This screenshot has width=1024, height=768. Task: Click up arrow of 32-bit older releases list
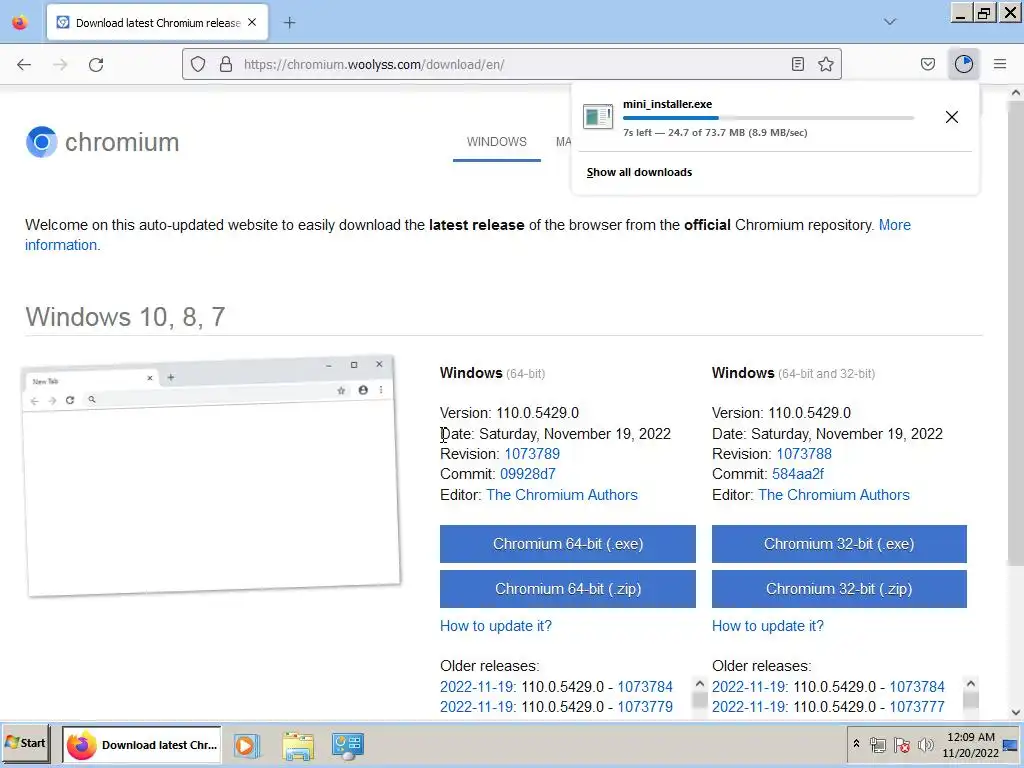click(970, 684)
